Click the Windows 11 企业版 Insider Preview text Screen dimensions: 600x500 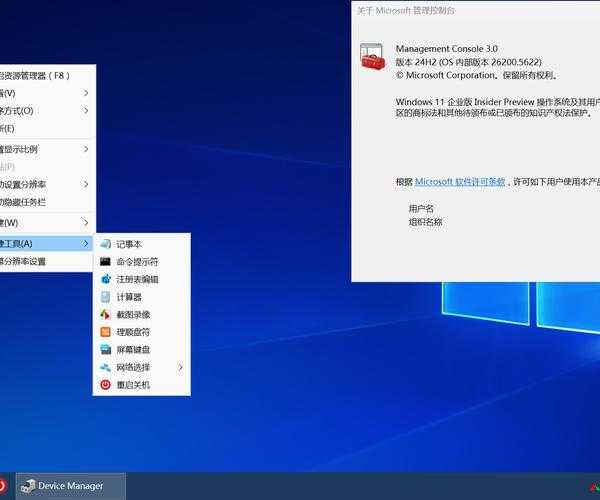[x=465, y=102]
